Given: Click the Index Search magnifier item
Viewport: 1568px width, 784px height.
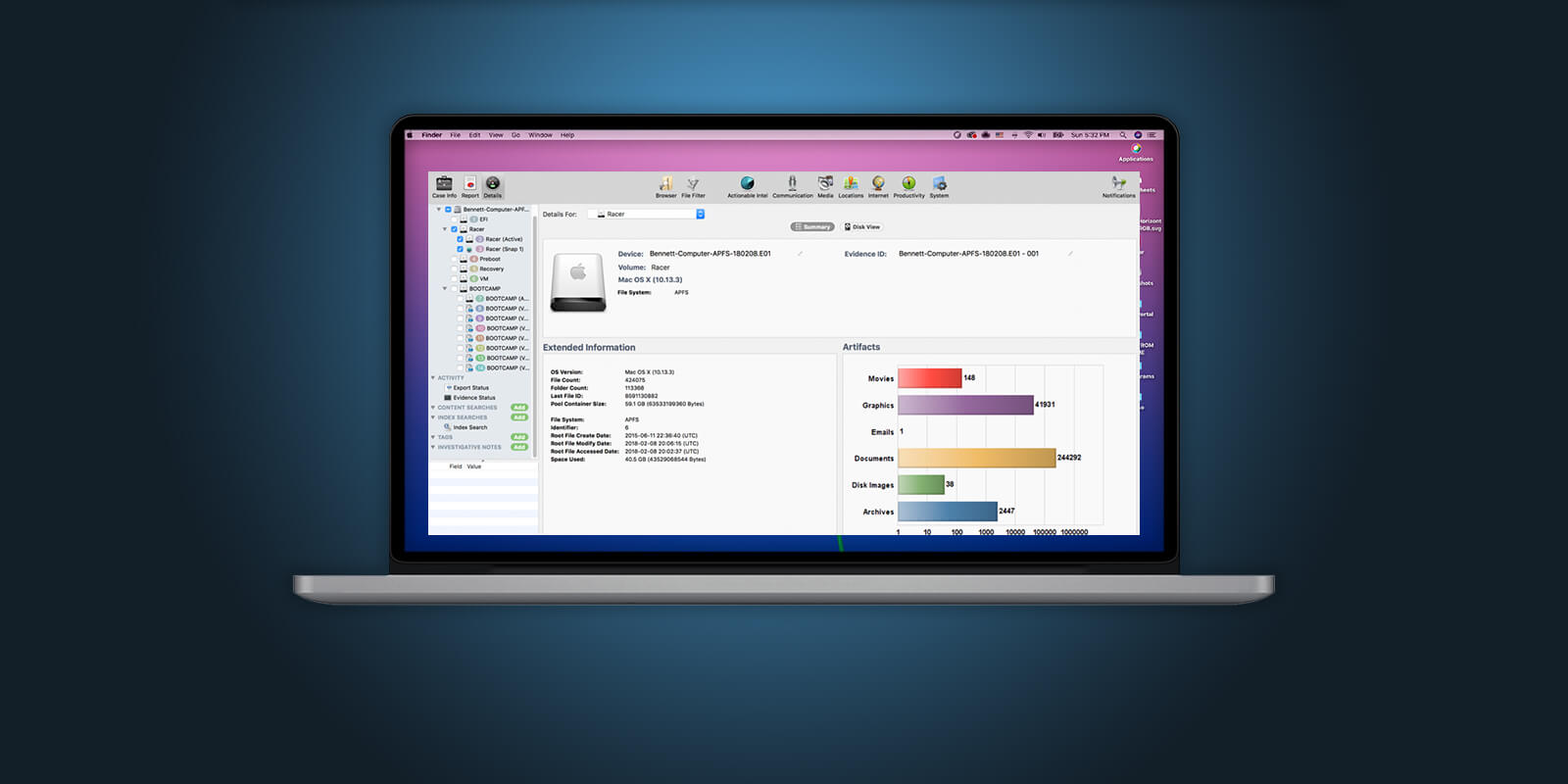Looking at the screenshot, I should coord(465,427).
